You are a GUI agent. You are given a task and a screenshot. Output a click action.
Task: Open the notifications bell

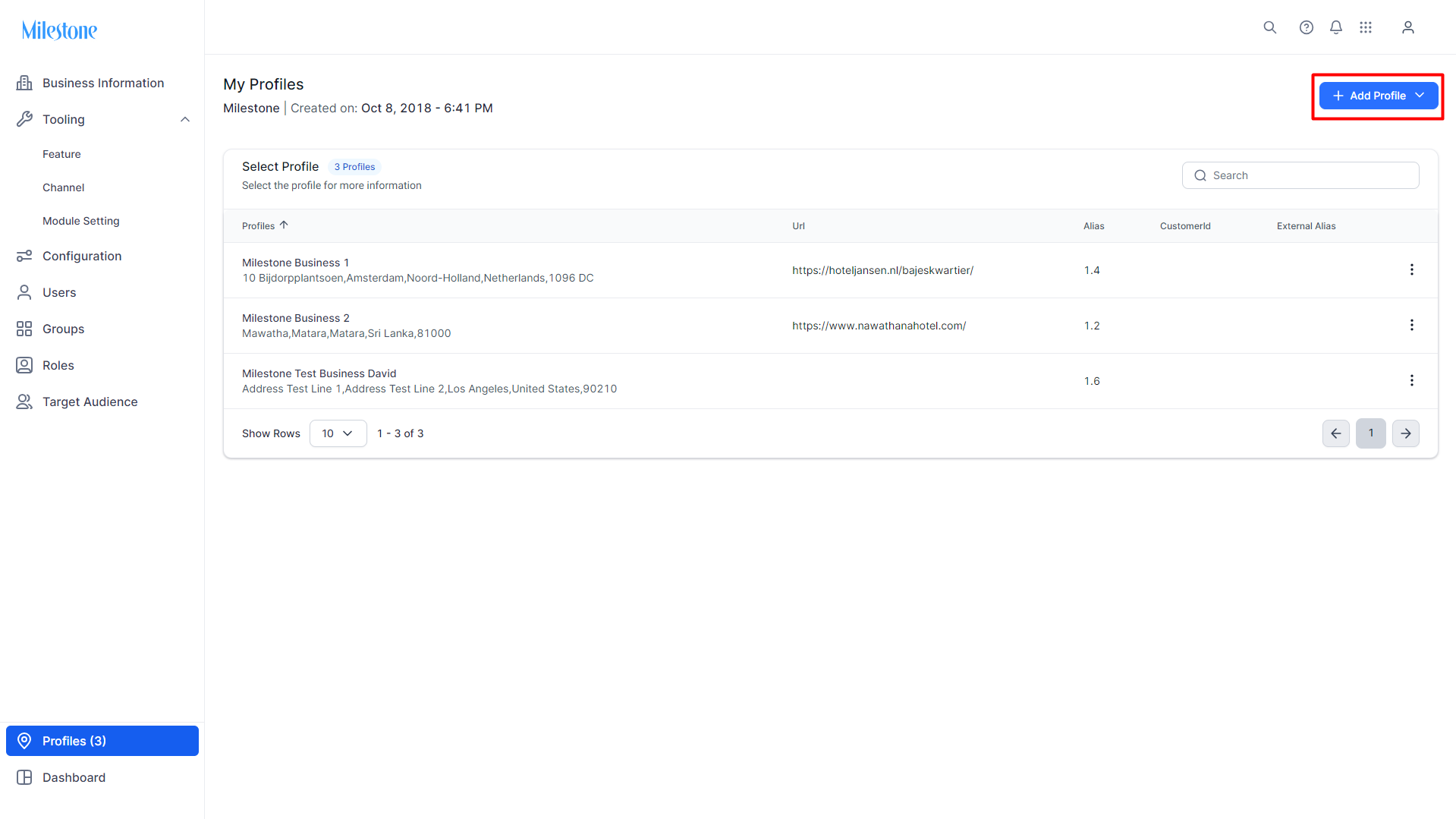[x=1336, y=27]
